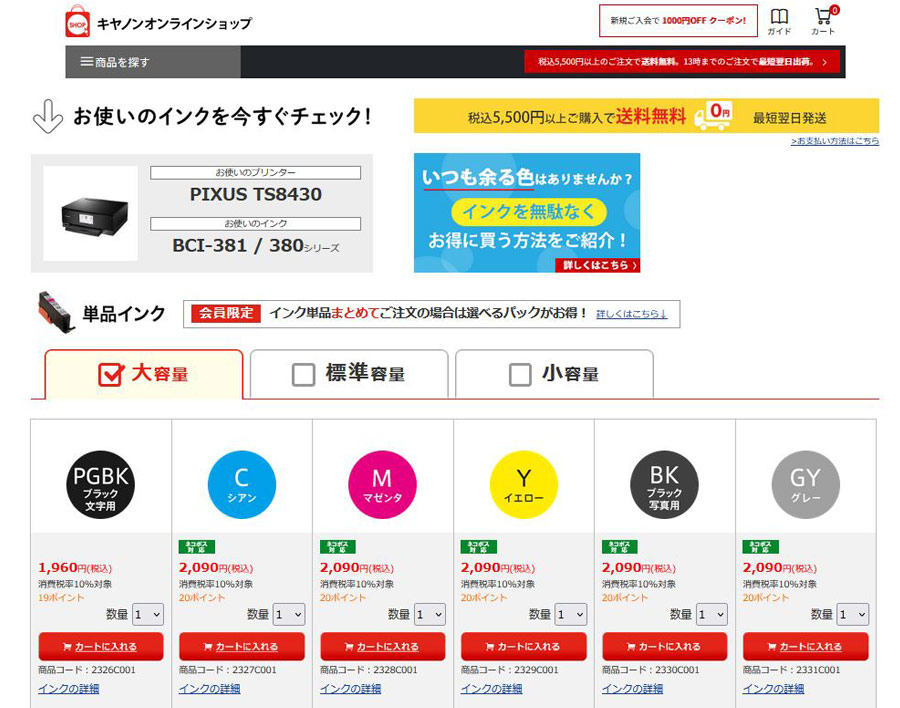Viewport: 900px width, 708px height.
Task: Select the PGBK black ink circle
Action: [100, 484]
